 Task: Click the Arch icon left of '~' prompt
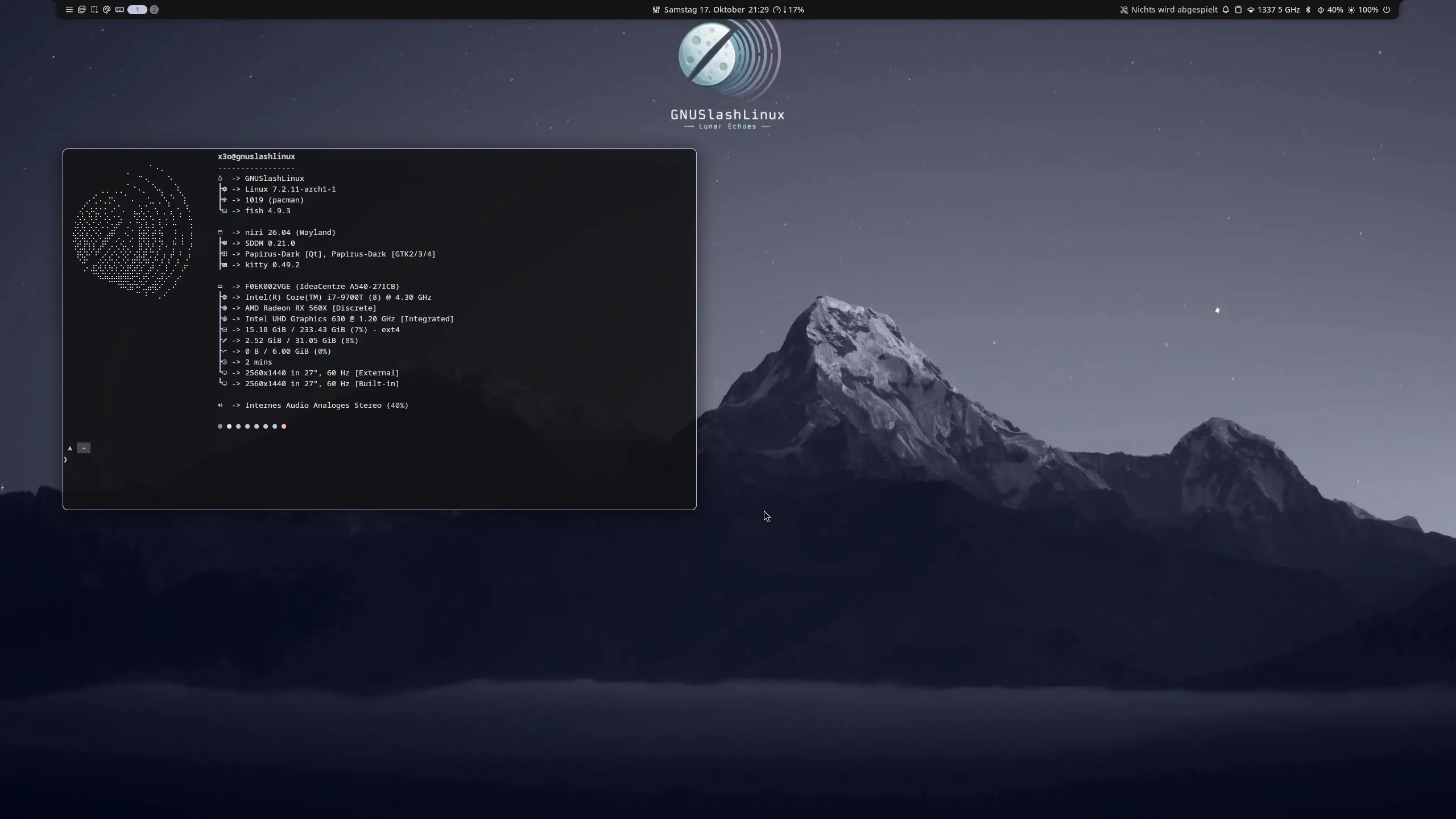70,449
